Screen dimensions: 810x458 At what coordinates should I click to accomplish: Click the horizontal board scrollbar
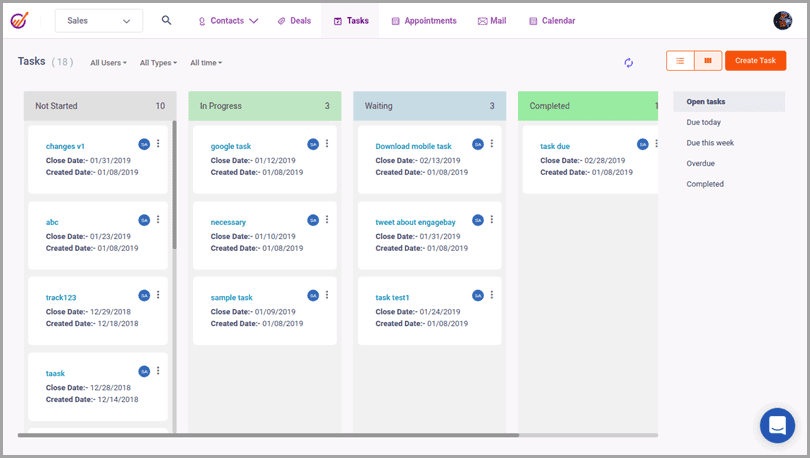(269, 435)
